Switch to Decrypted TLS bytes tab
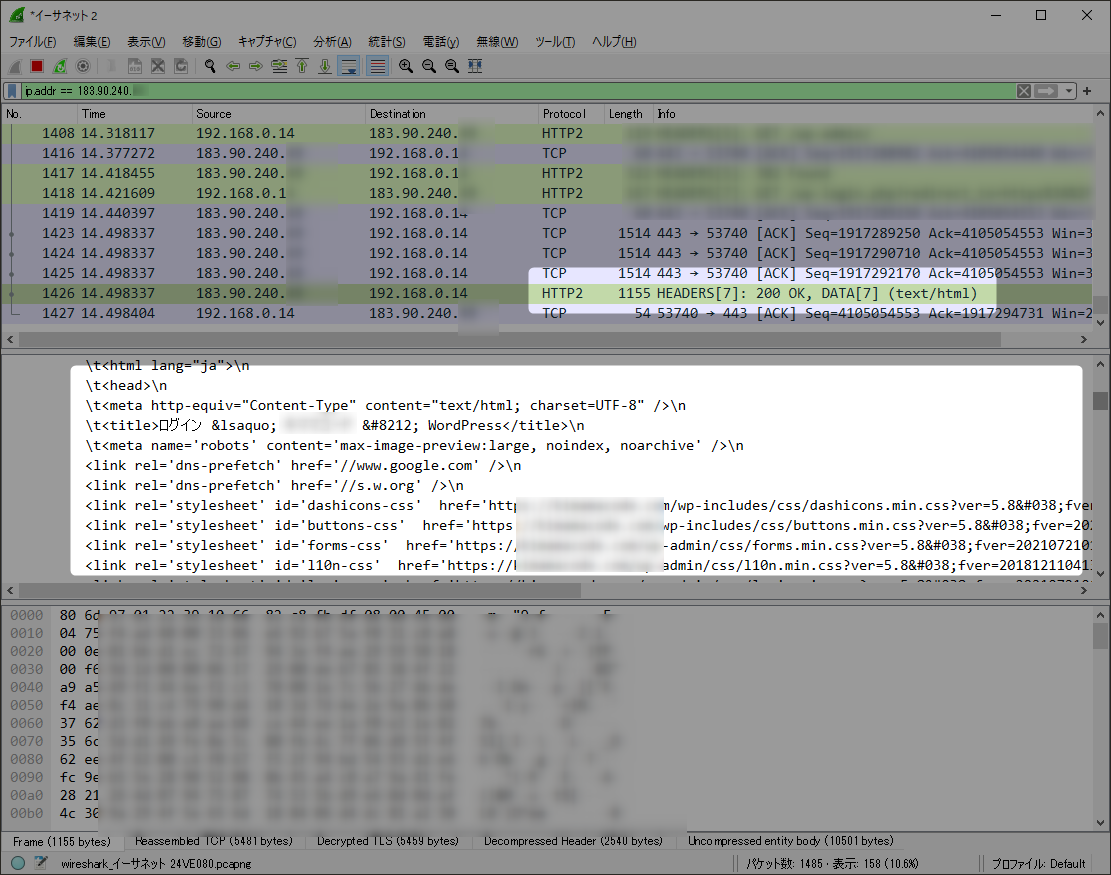This screenshot has width=1111, height=875. (388, 841)
